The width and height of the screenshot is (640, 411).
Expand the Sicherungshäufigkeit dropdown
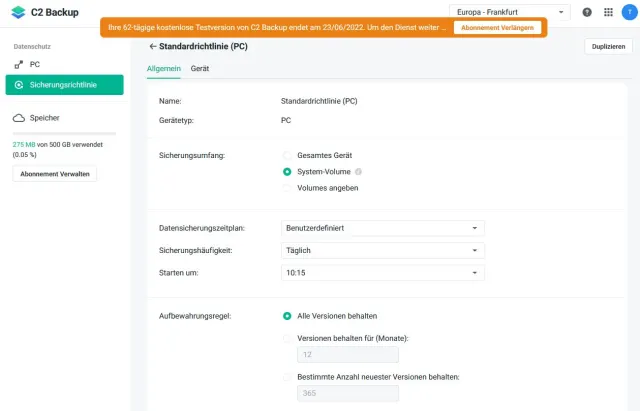tap(383, 250)
